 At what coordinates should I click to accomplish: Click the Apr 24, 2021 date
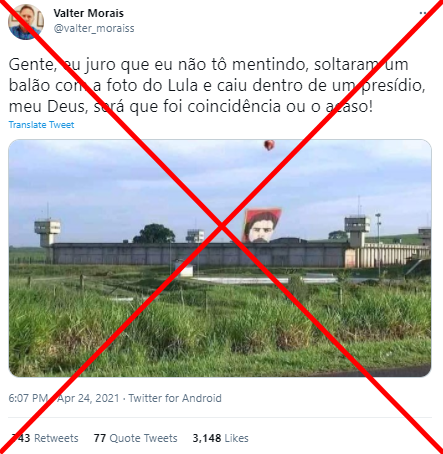(x=88, y=398)
